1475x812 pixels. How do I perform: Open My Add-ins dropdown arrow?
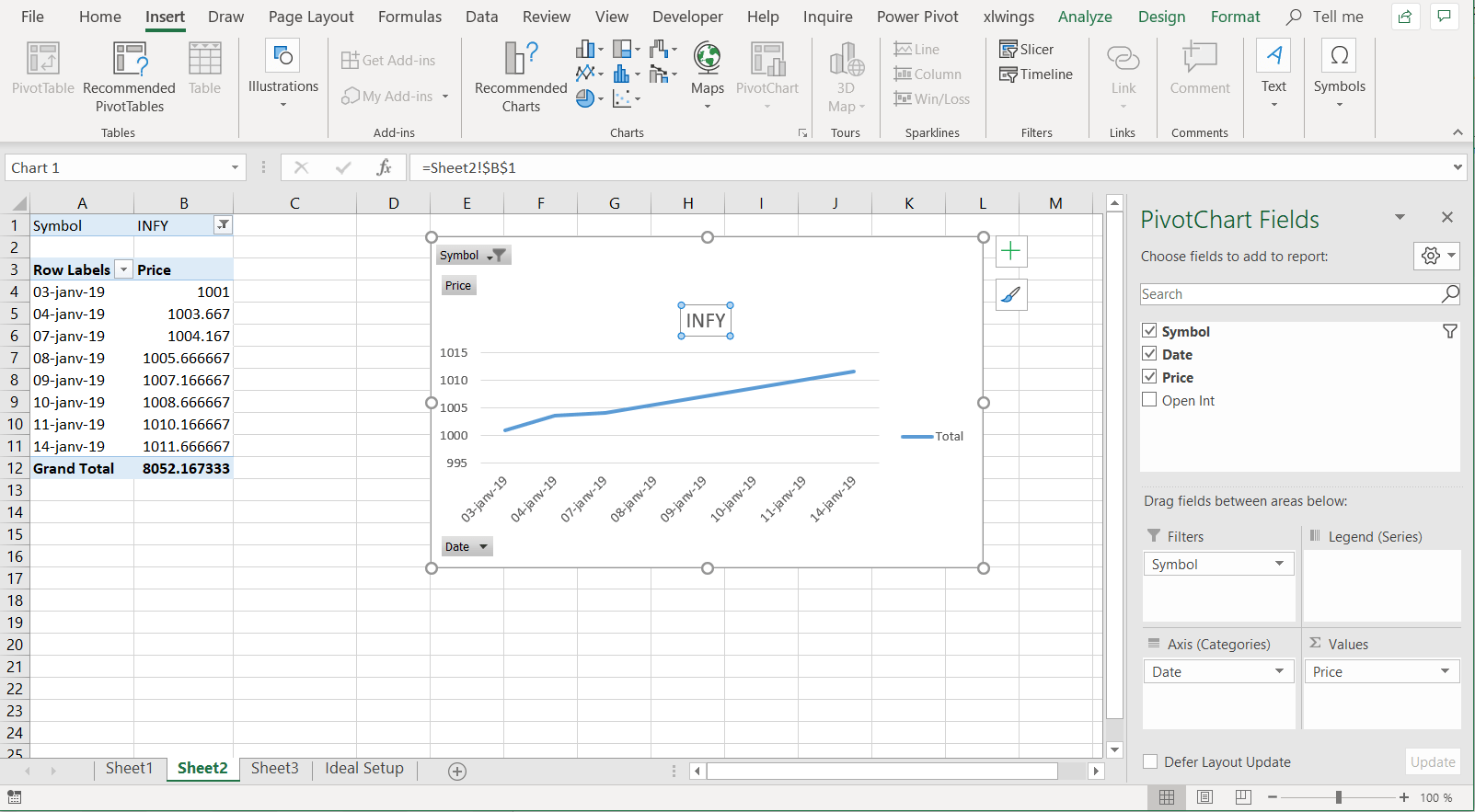point(445,97)
